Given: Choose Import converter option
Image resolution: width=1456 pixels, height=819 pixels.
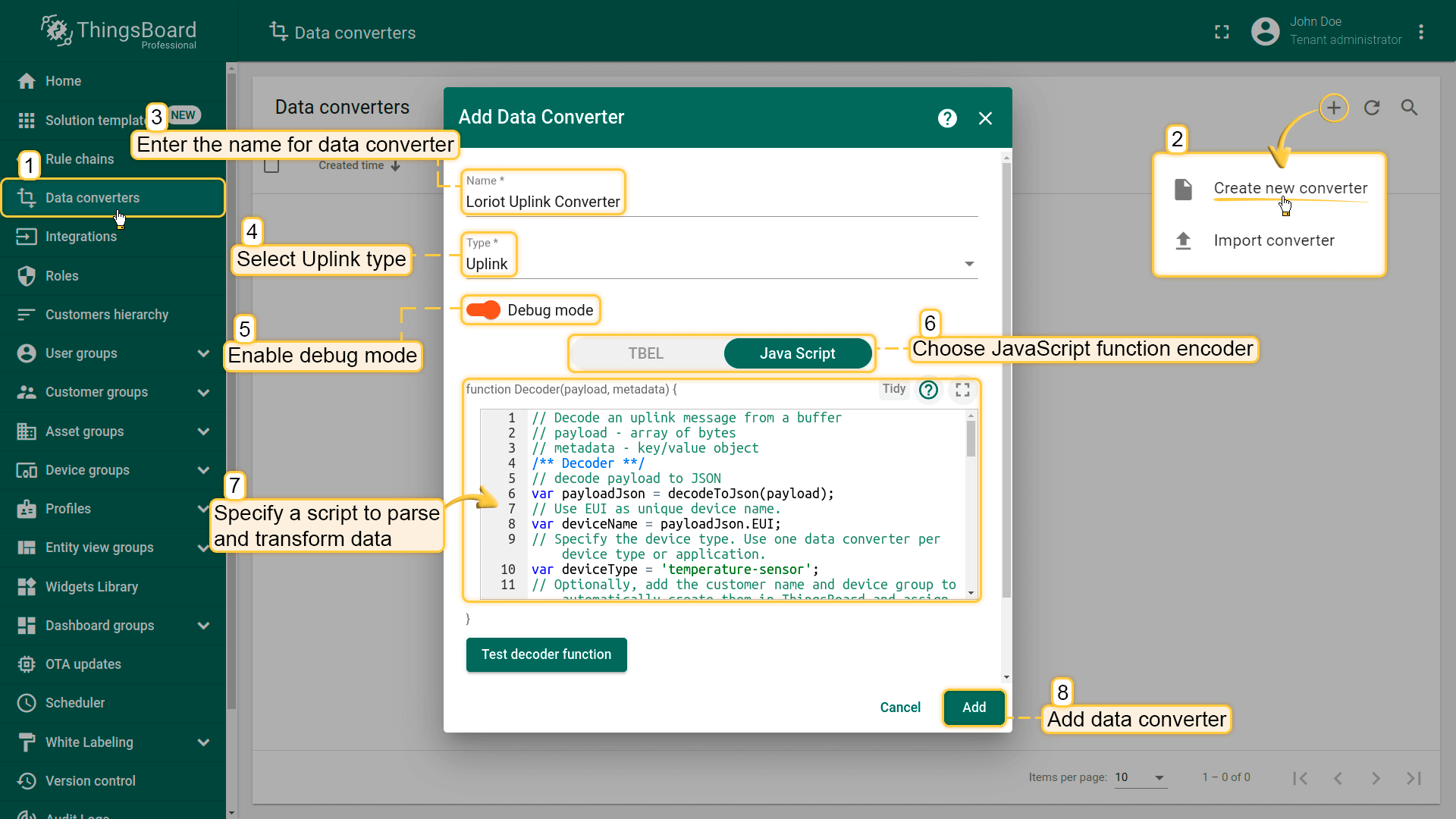Looking at the screenshot, I should click(x=1269, y=240).
